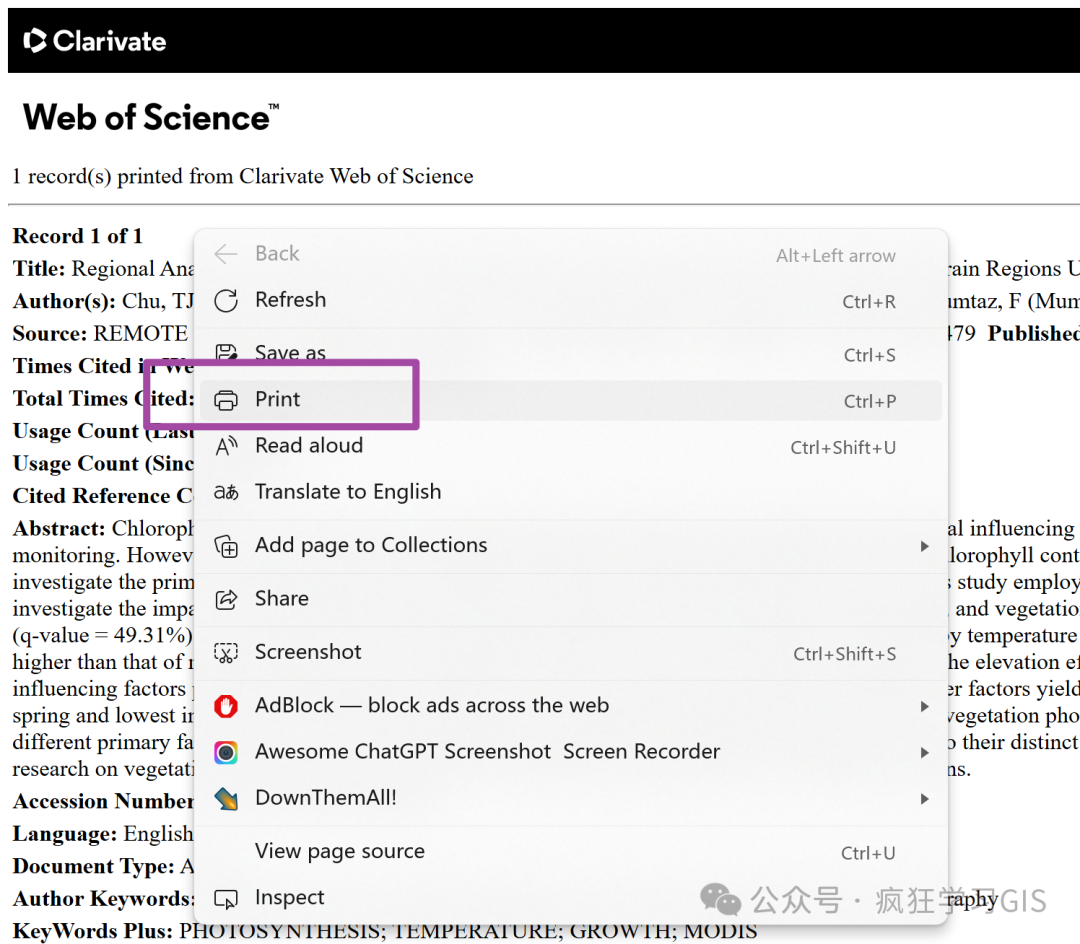1080x944 pixels.
Task: Click the red AdBlock hand icon
Action: tap(226, 706)
